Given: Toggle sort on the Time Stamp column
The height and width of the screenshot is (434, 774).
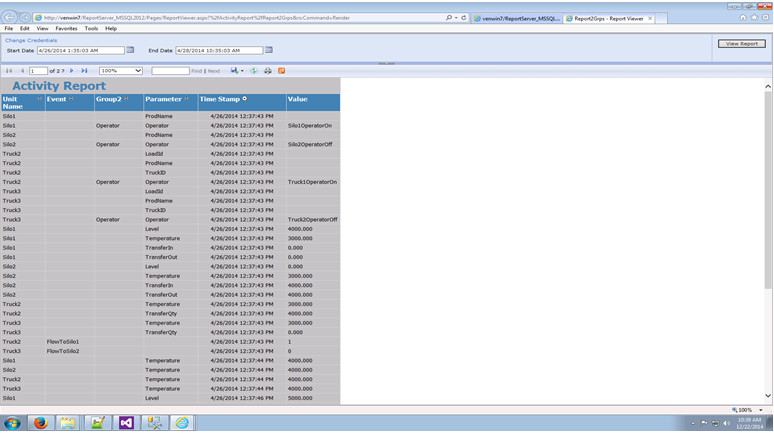Looking at the screenshot, I should point(244,99).
